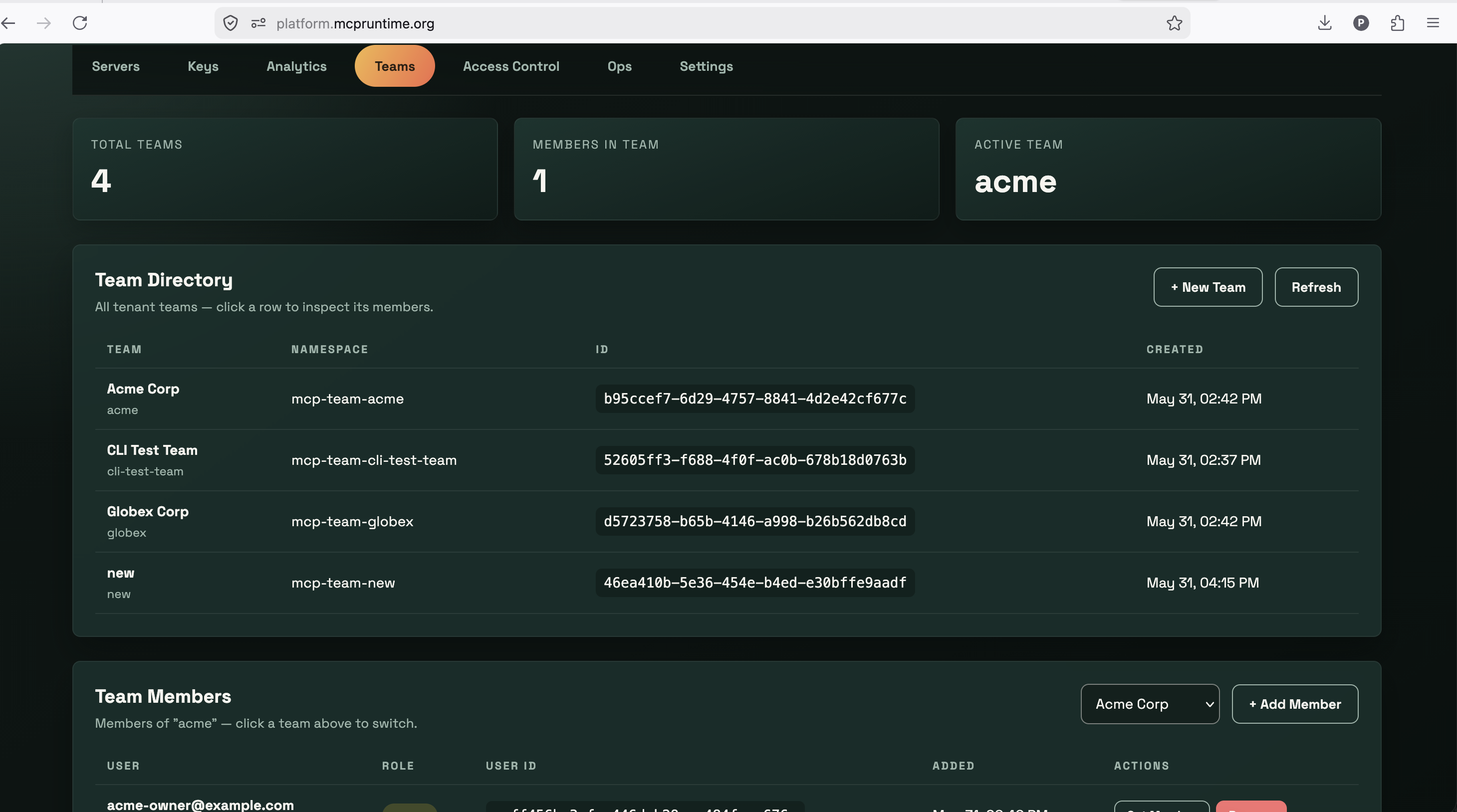Click the ROLE column header in Team Members

pos(398,766)
